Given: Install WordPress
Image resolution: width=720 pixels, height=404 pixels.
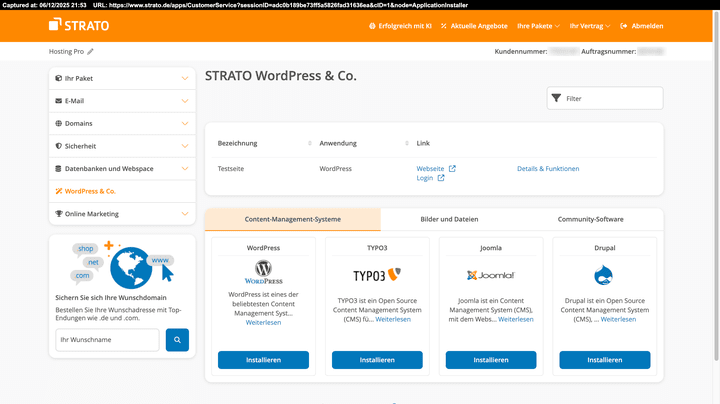Looking at the screenshot, I should (x=263, y=360).
